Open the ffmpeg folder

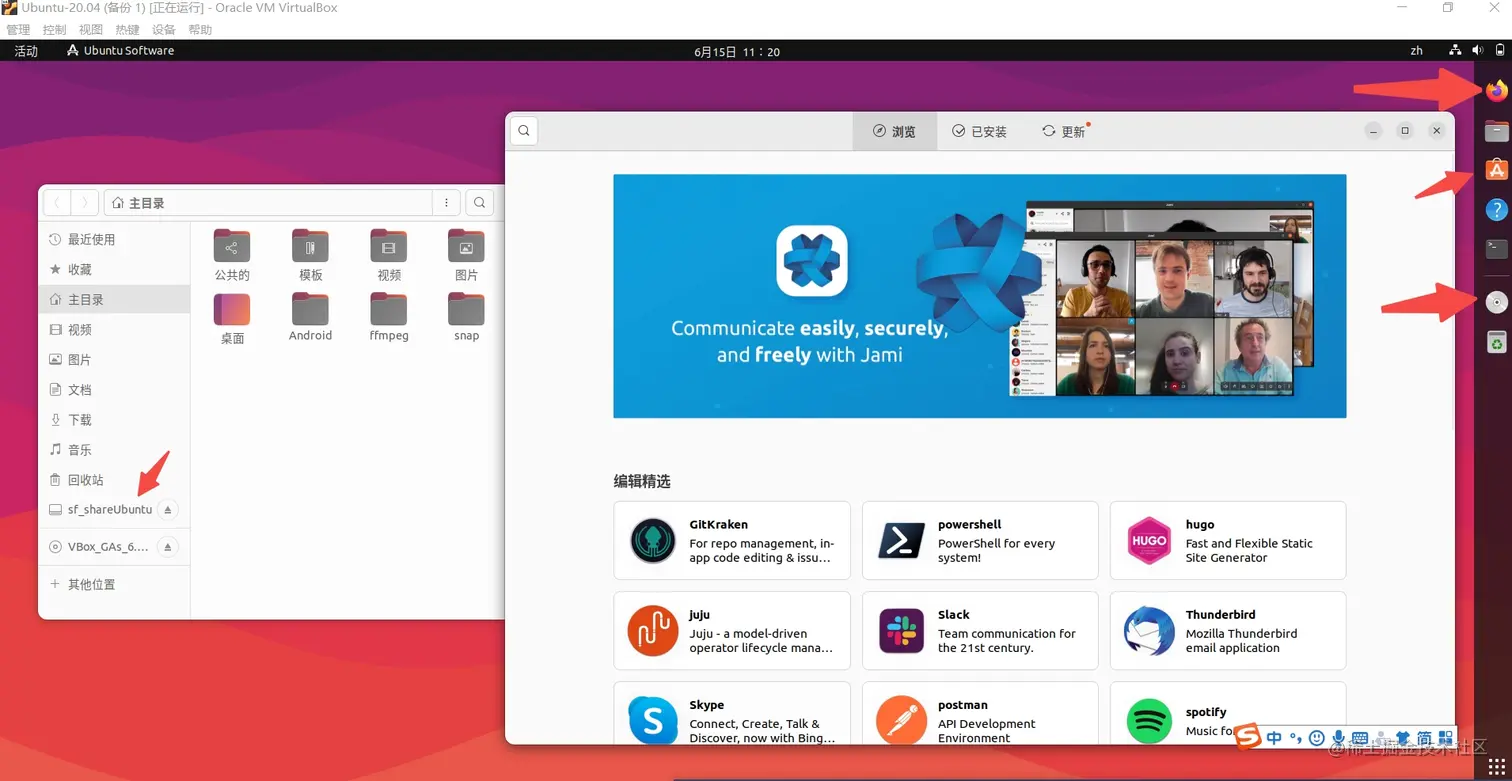pyautogui.click(x=388, y=318)
